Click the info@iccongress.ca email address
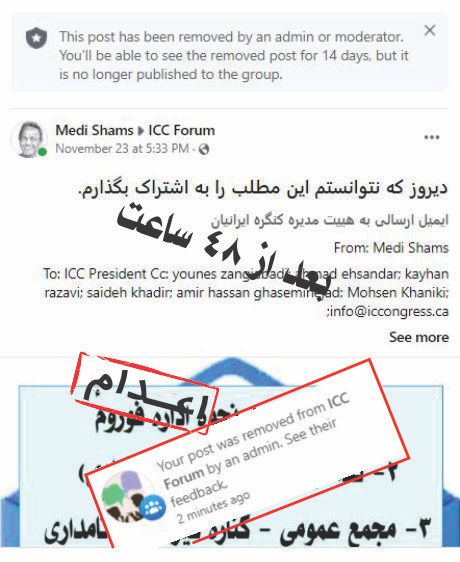The height and width of the screenshot is (562, 460). [389, 311]
